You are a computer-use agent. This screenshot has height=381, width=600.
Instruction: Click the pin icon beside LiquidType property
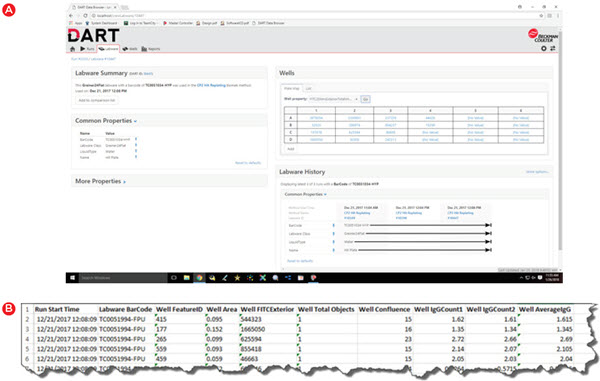tap(136, 151)
